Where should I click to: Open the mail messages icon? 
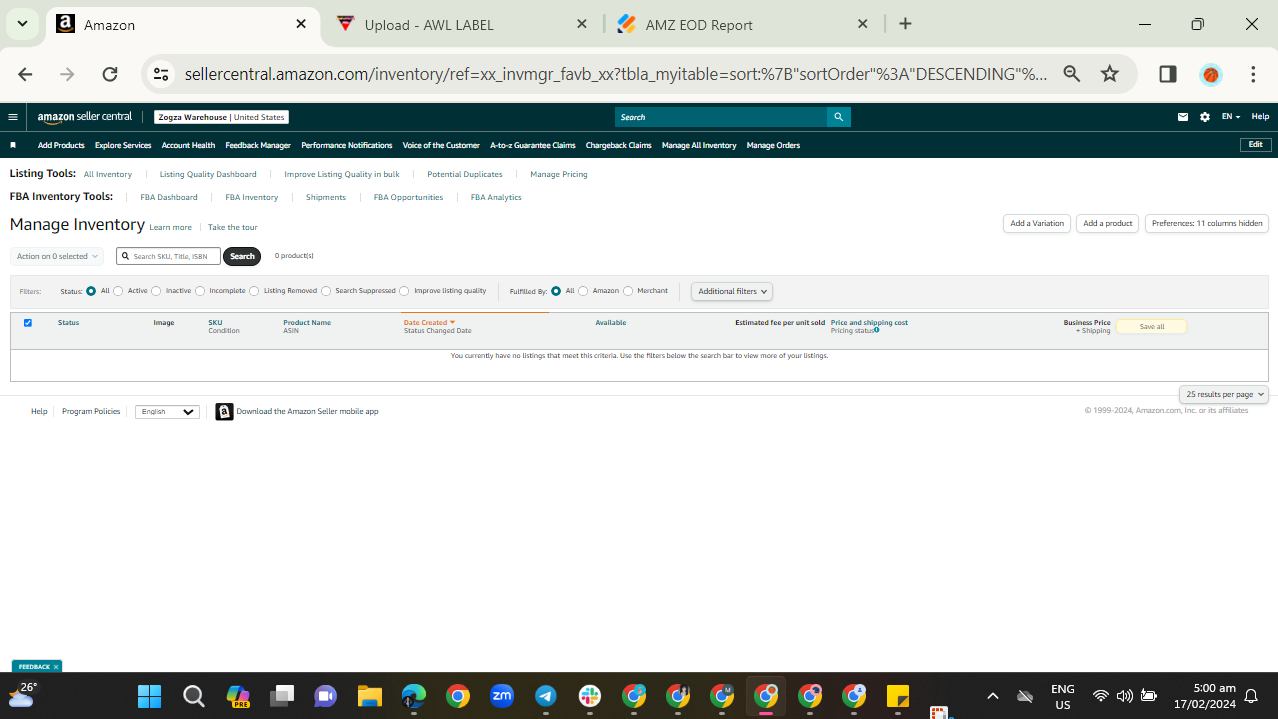(x=1183, y=117)
